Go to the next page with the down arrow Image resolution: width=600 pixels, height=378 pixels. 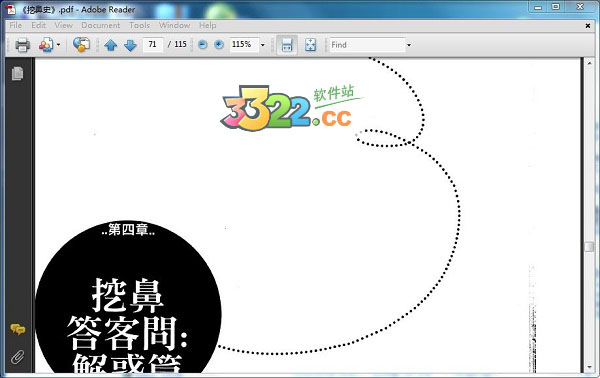tap(130, 45)
